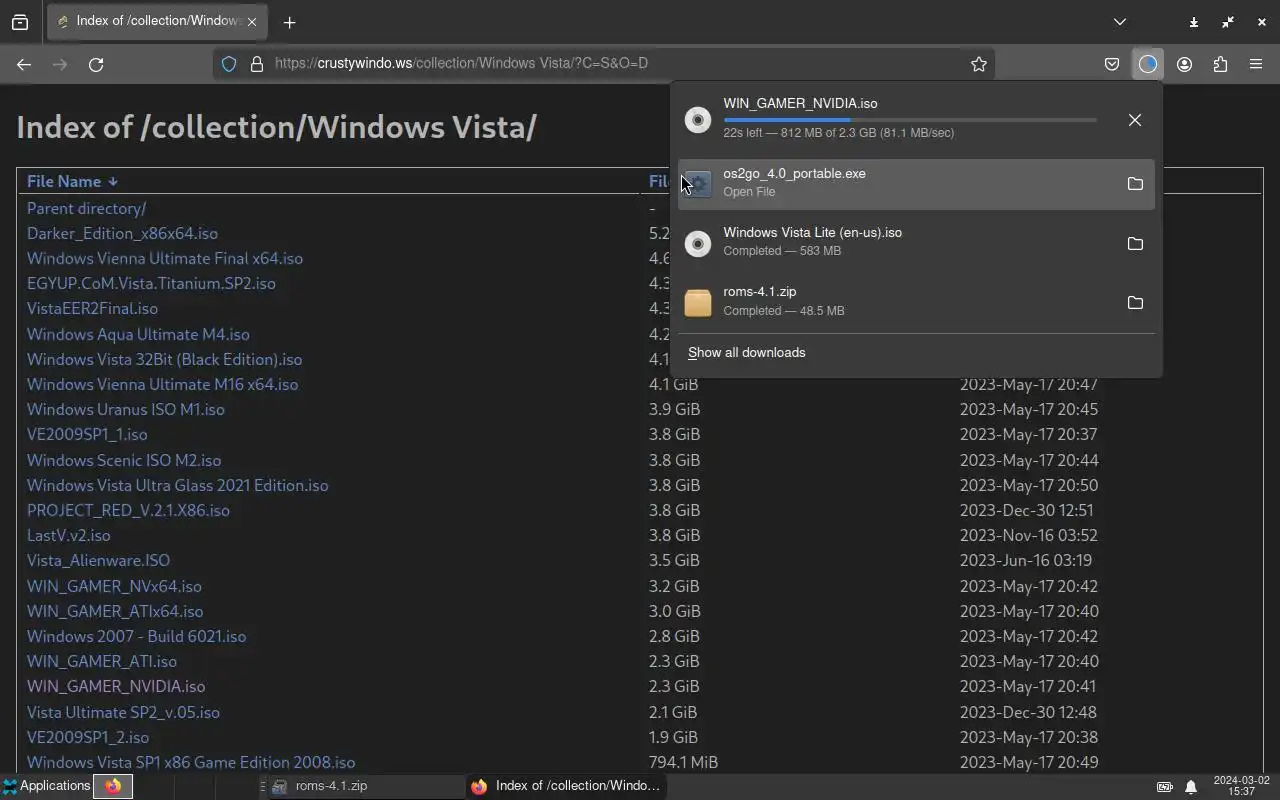1280x800 pixels.
Task: Open the Firefox account icon
Action: coord(1184,64)
